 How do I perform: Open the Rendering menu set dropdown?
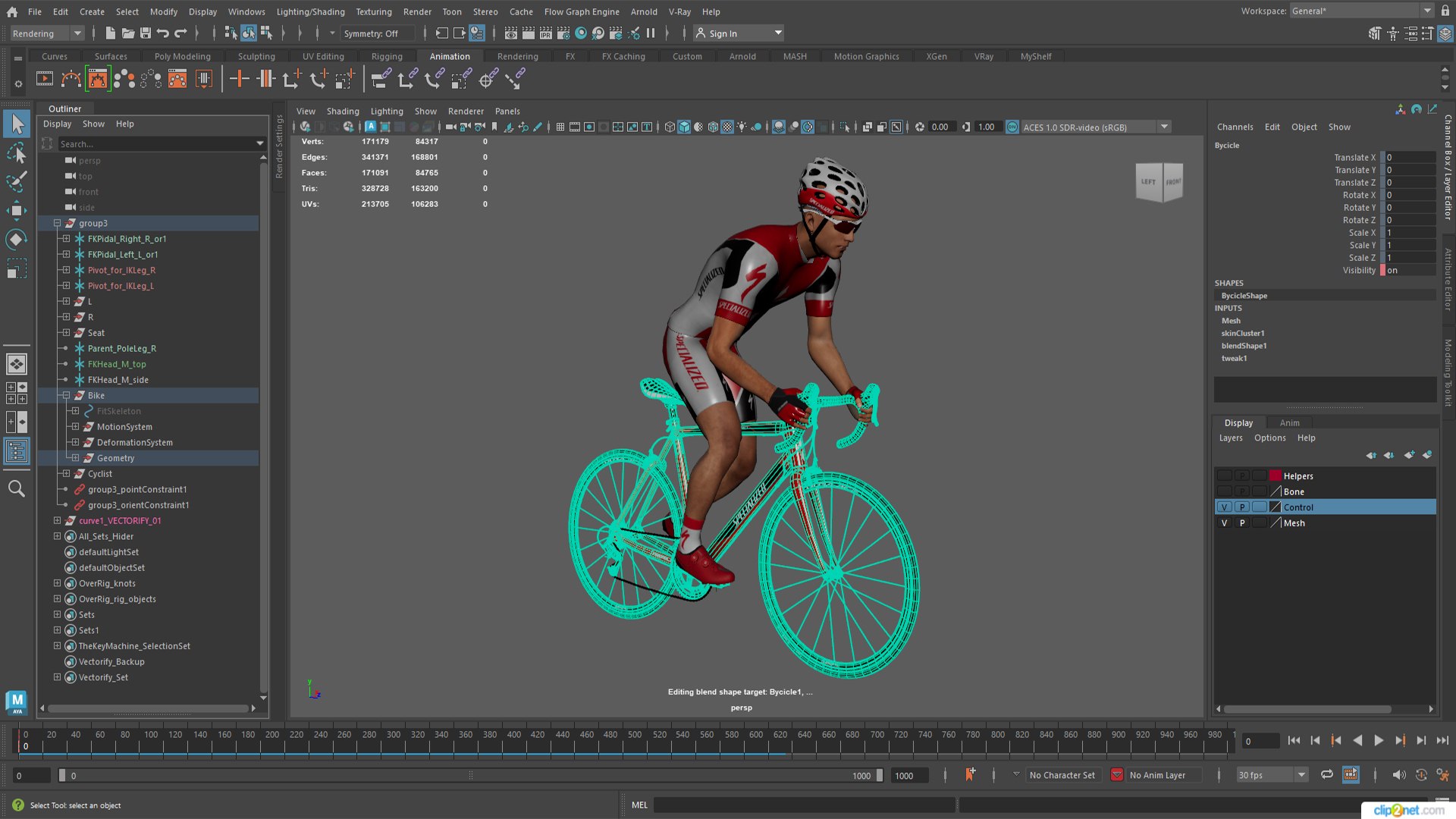click(47, 33)
